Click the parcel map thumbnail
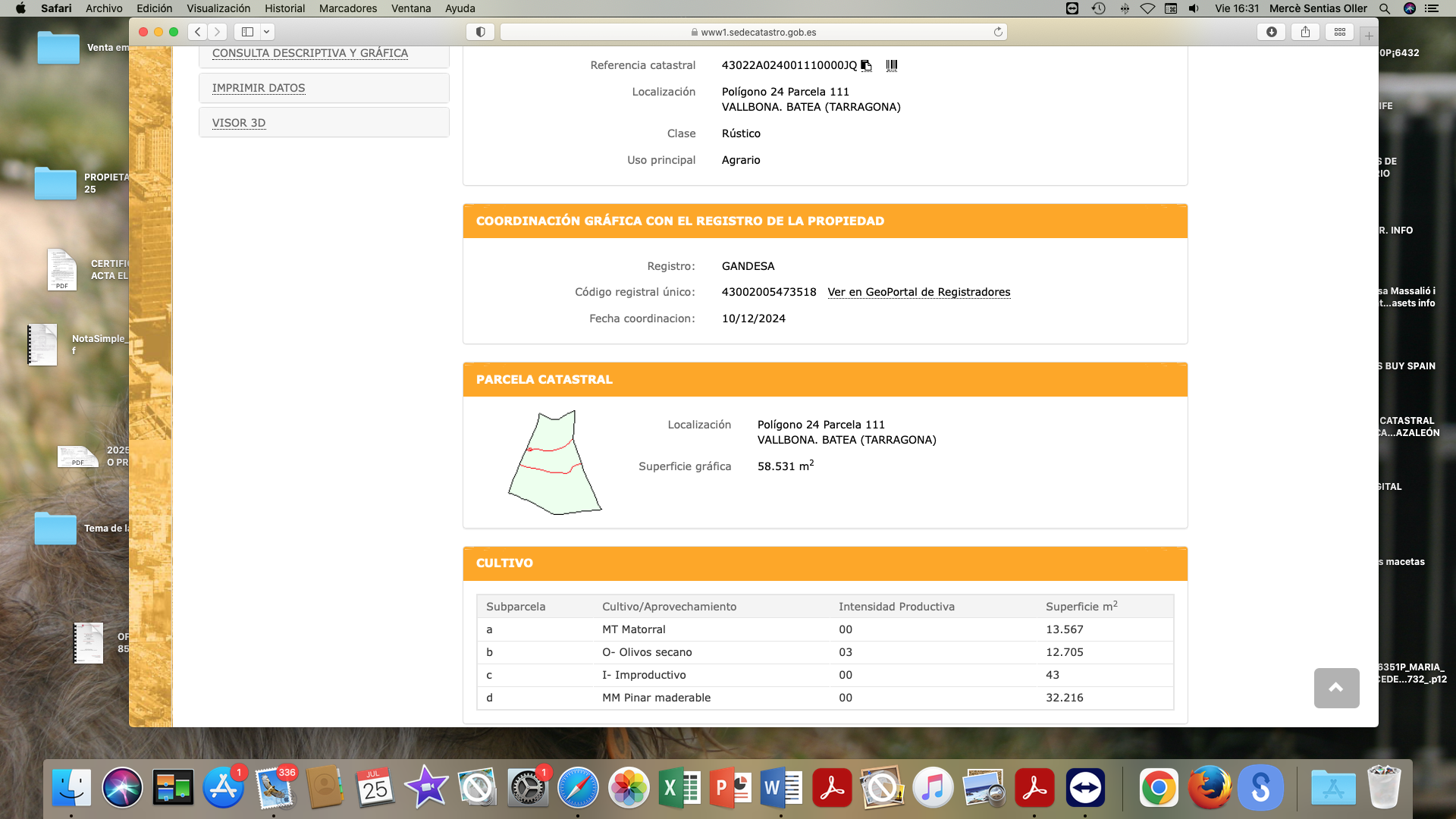This screenshot has width=1456, height=819. tap(554, 463)
